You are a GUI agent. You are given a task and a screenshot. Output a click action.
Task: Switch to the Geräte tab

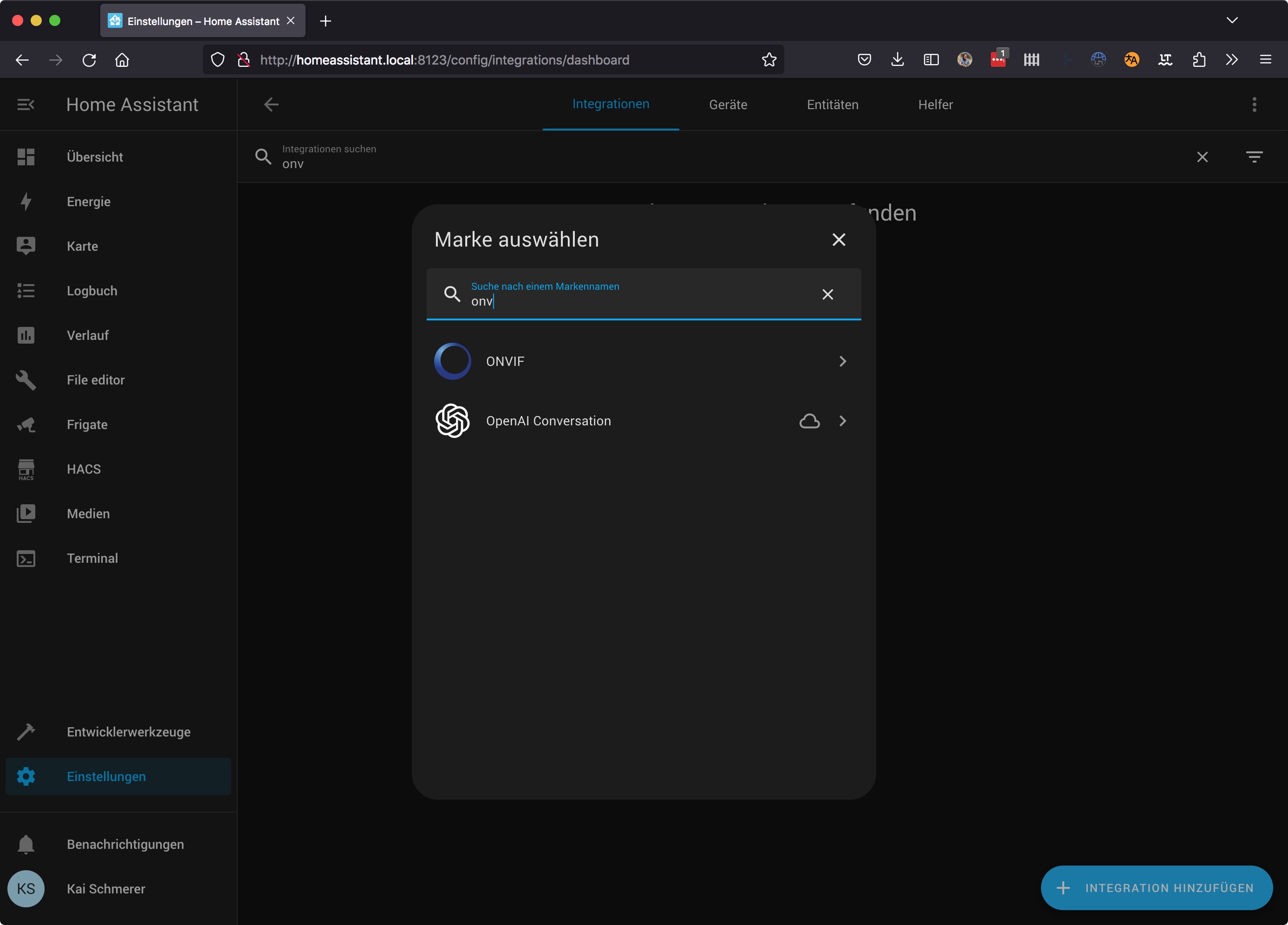tap(728, 104)
